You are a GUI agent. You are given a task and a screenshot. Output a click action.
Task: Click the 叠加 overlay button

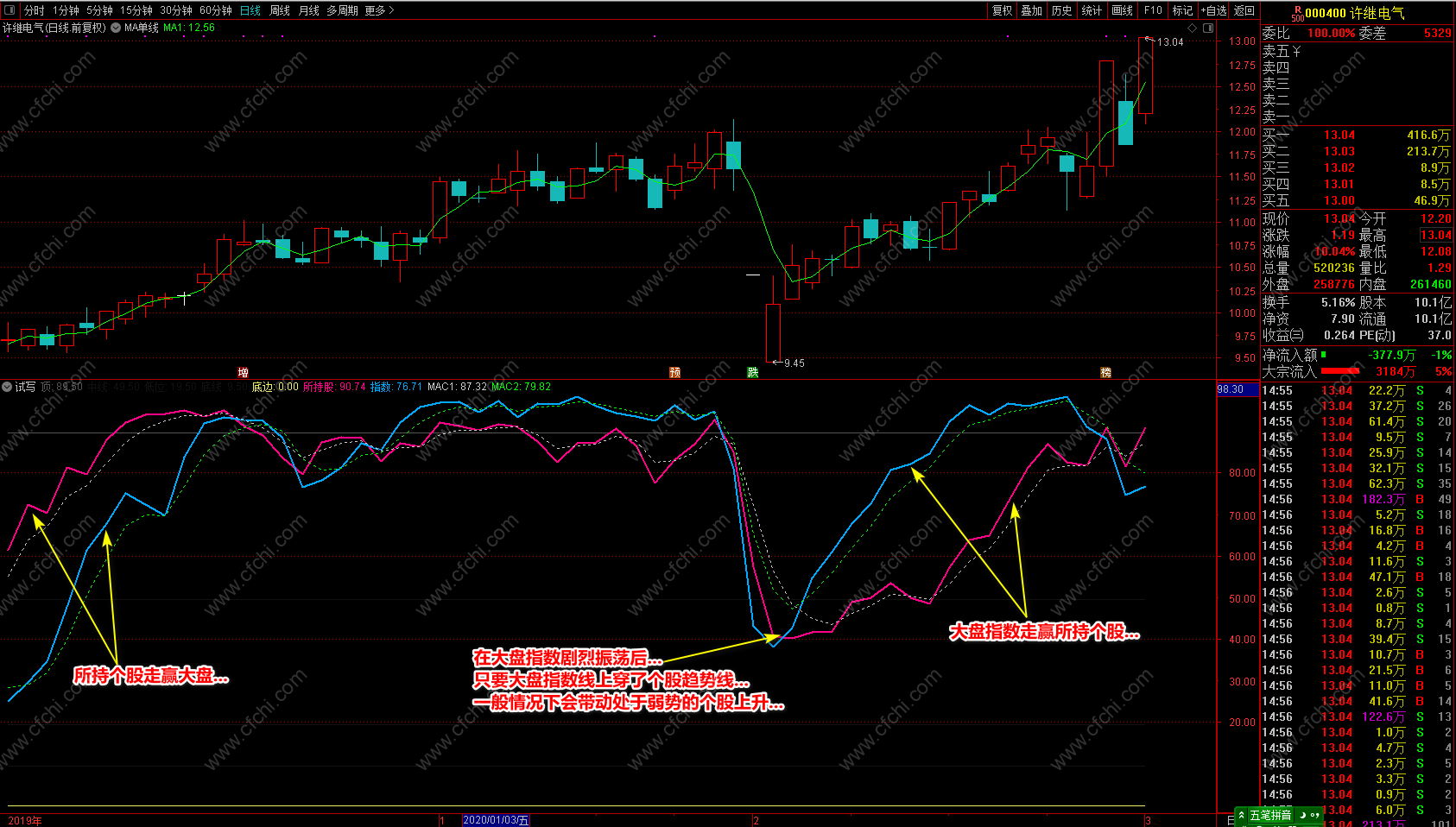[x=1032, y=10]
